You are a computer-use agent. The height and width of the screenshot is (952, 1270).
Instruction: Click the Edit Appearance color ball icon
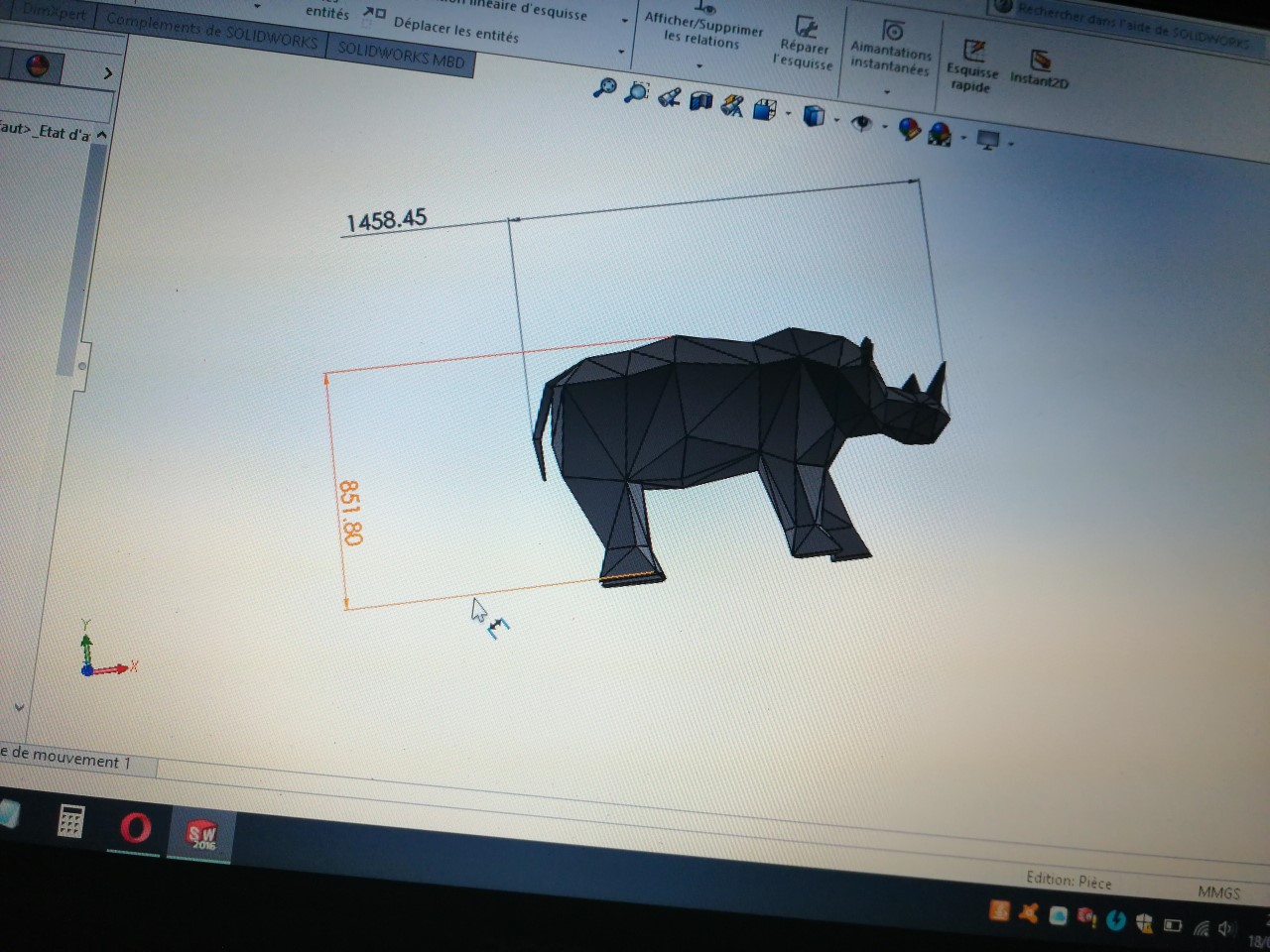pos(909,129)
